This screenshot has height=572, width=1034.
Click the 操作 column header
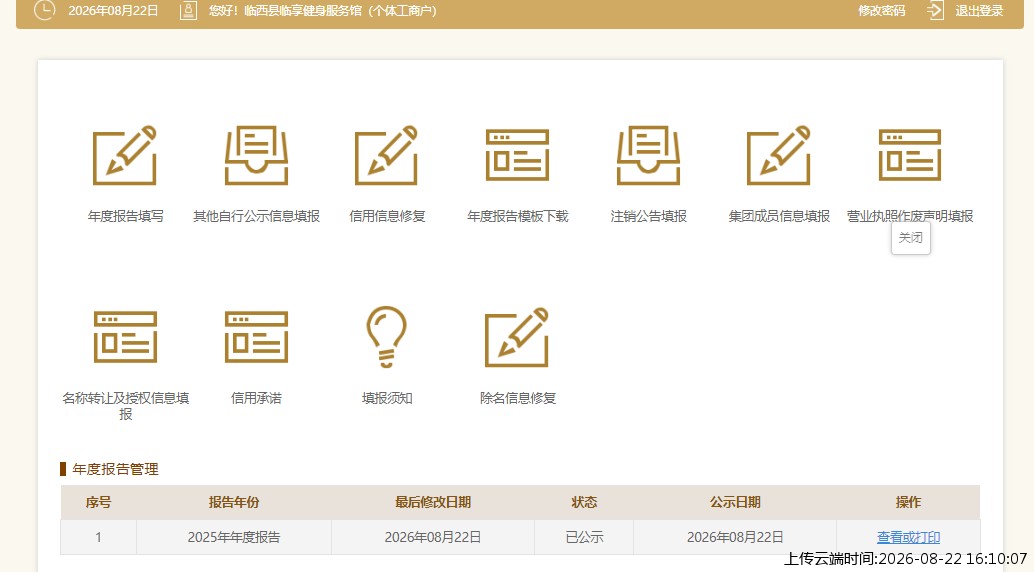pyautogui.click(x=908, y=502)
